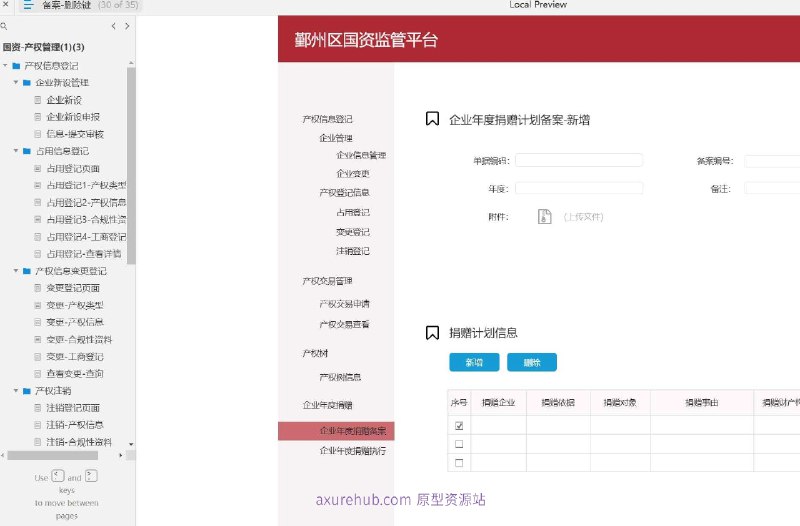Viewport: 800px width, 526px height.
Task: Open 产权交易查看 menu entry
Action: pyautogui.click(x=344, y=324)
